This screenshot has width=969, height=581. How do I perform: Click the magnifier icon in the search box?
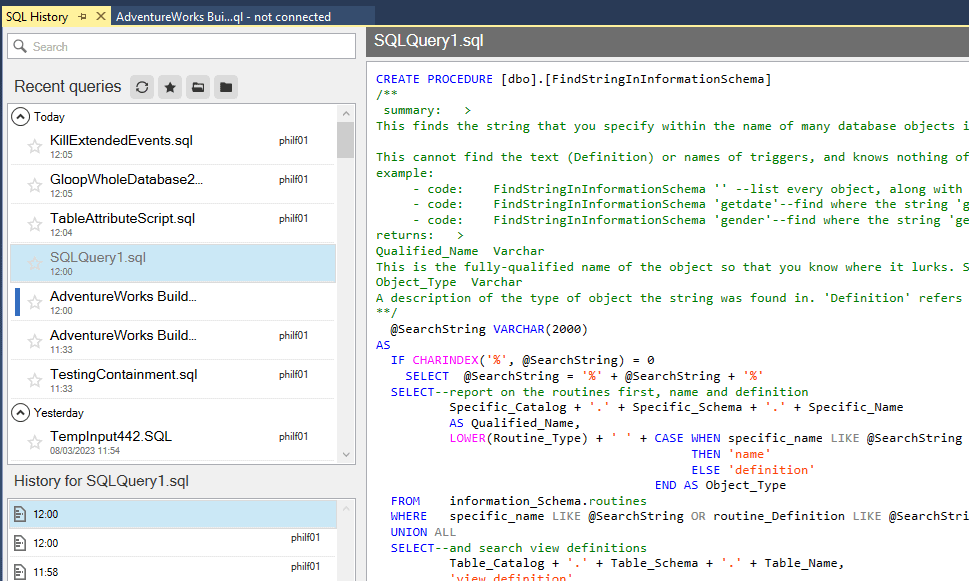pyautogui.click(x=20, y=46)
